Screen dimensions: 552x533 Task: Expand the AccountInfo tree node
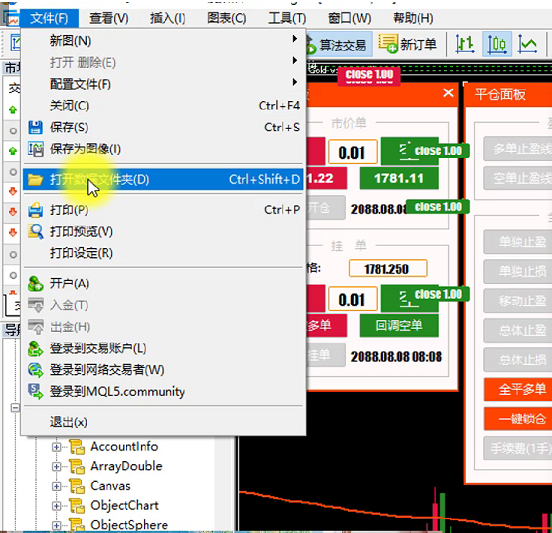pos(56,447)
